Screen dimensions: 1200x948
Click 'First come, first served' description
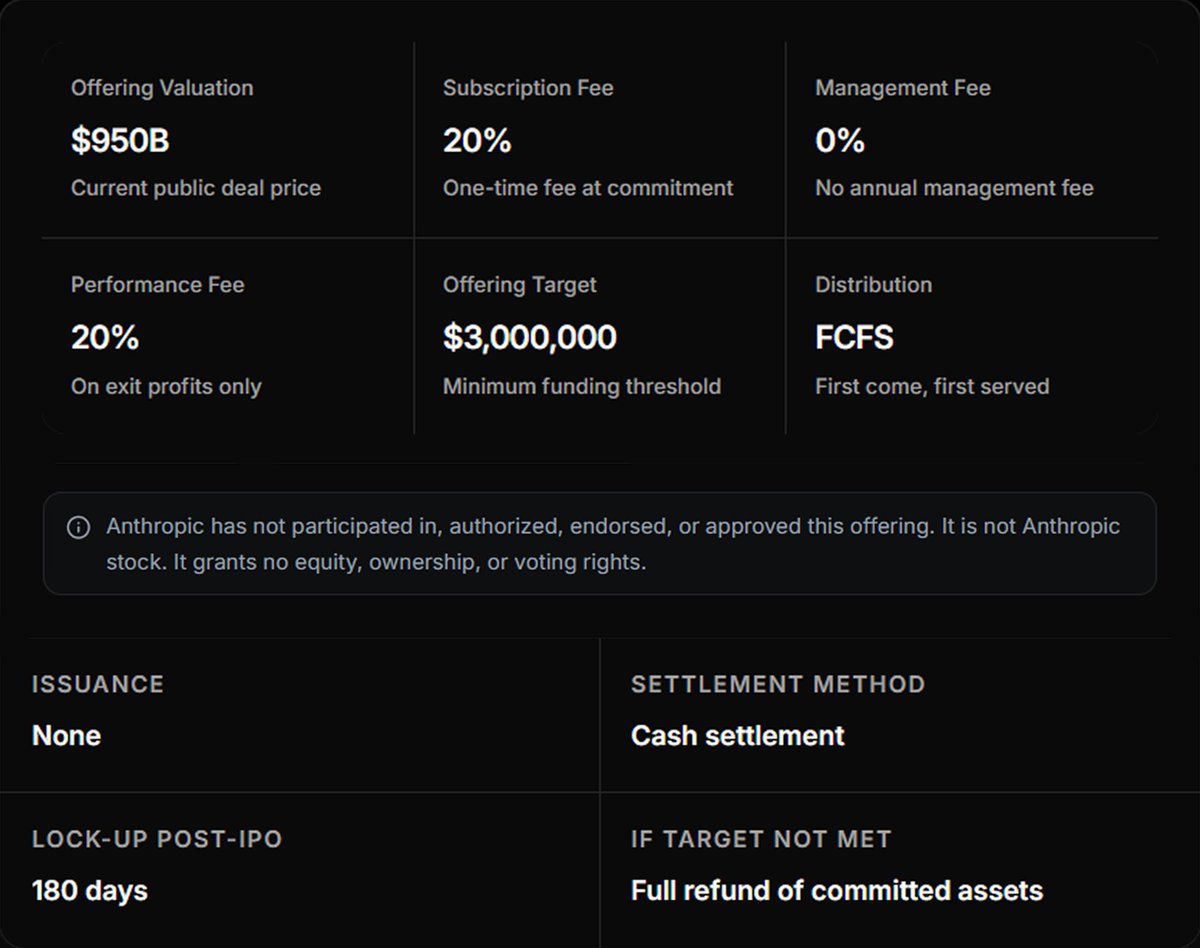932,387
